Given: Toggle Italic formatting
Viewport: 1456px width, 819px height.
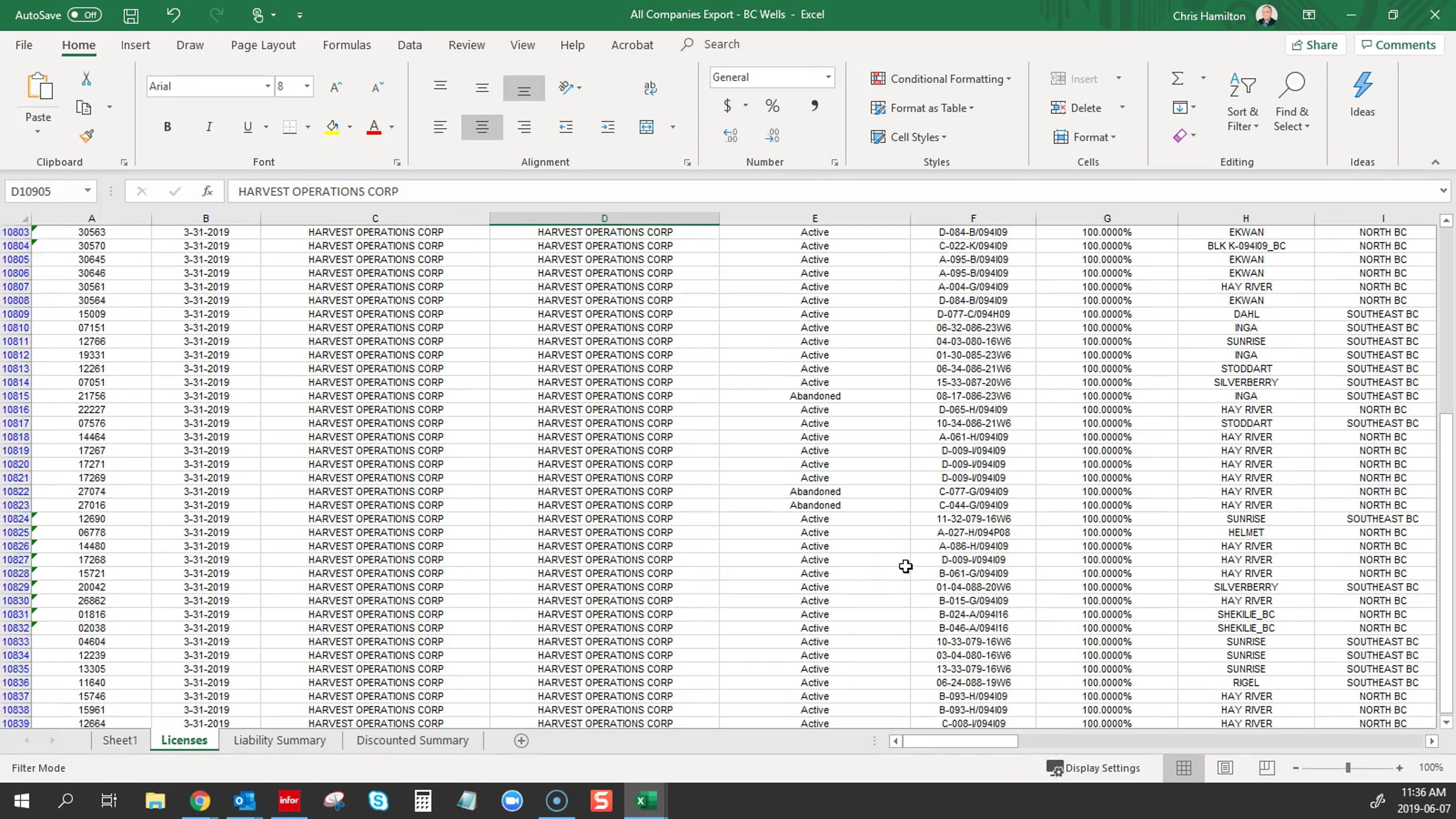Looking at the screenshot, I should [209, 127].
